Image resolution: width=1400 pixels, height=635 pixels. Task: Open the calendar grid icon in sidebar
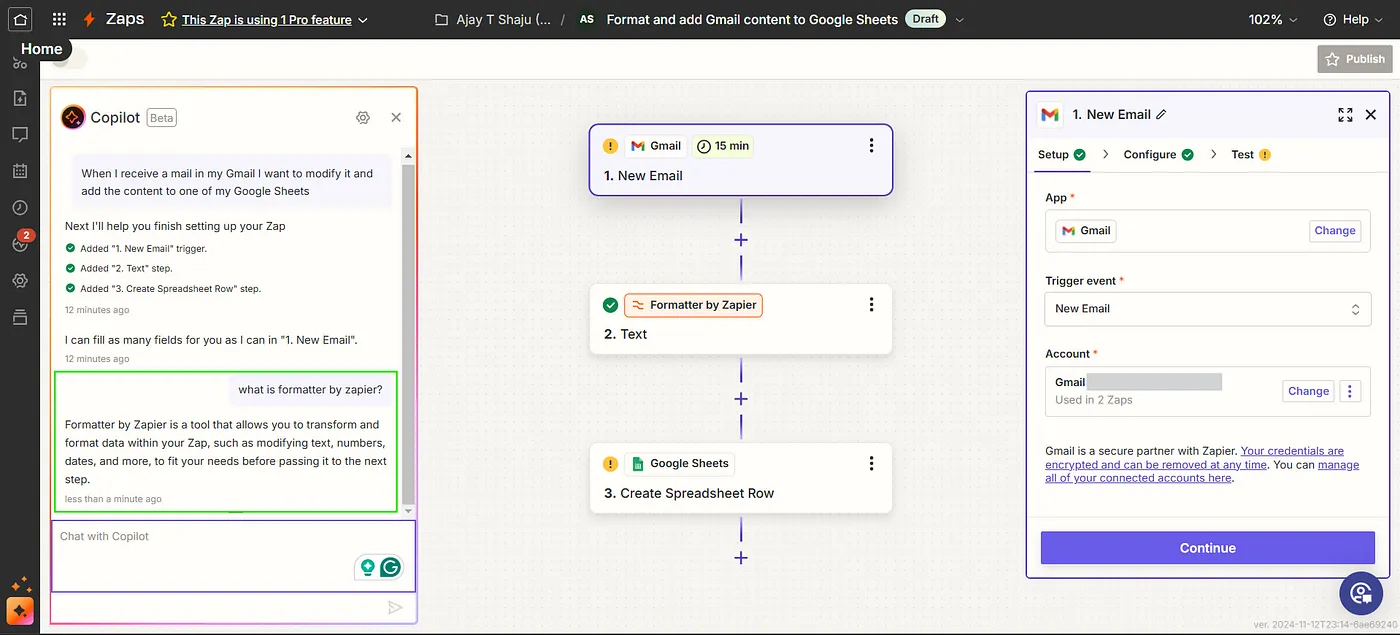[20, 171]
